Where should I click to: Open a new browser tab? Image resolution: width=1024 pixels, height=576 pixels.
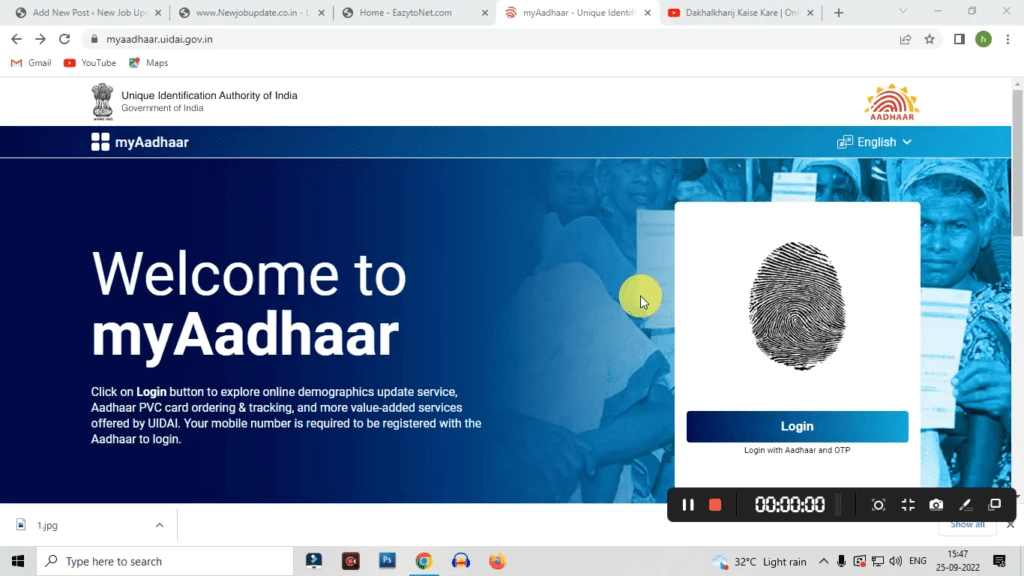pos(839,12)
